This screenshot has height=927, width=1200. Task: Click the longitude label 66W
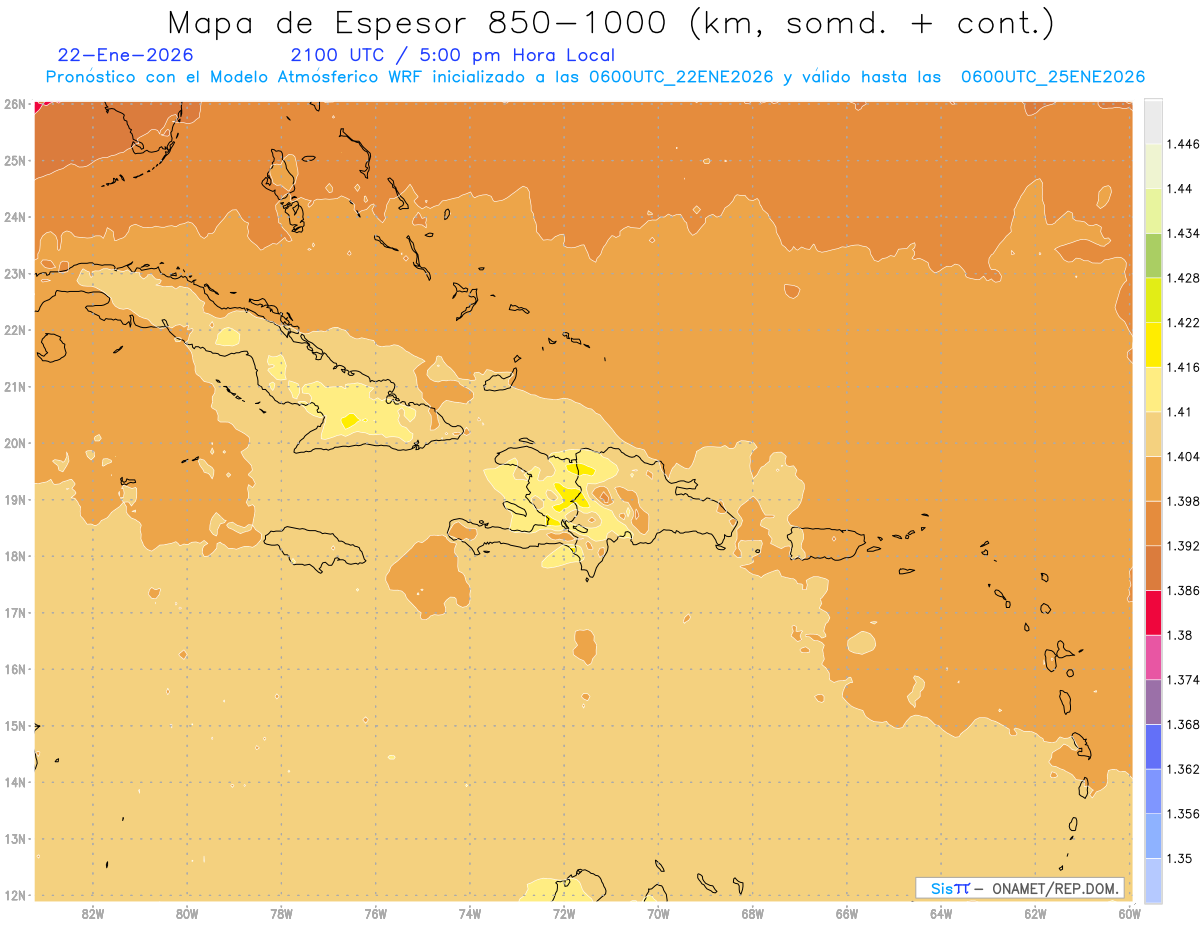point(846,913)
